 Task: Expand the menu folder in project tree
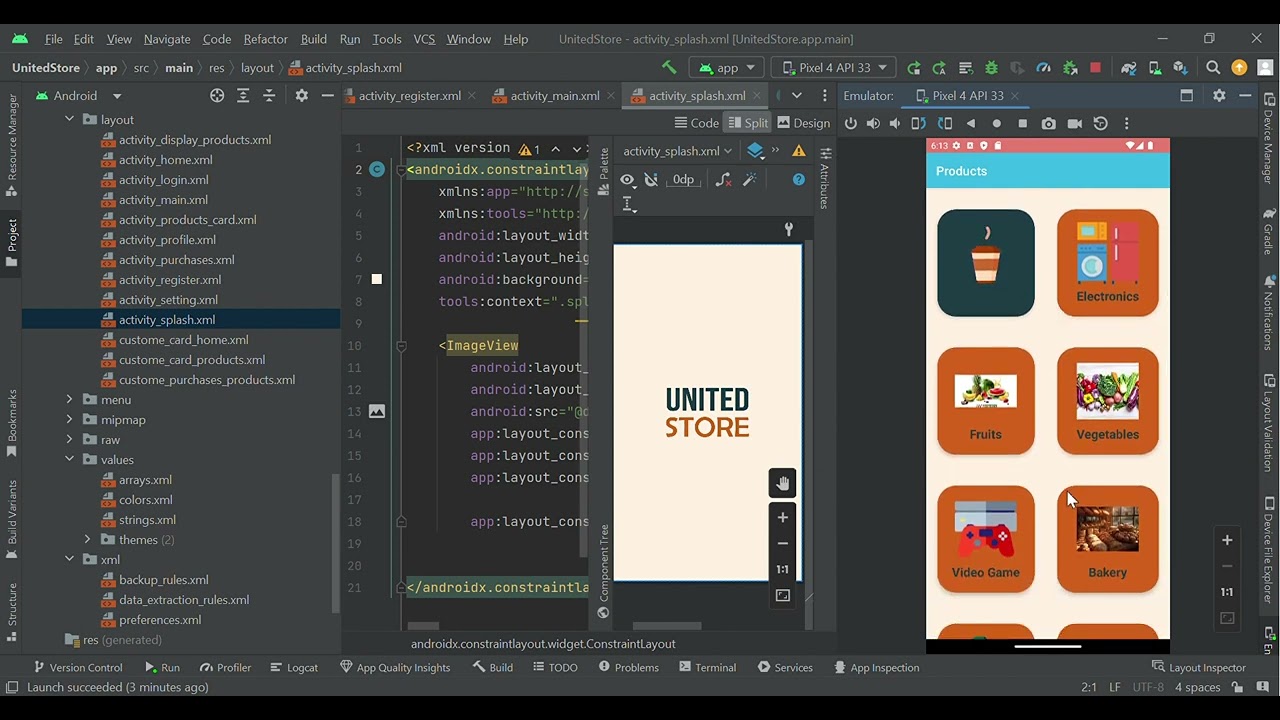click(x=69, y=400)
